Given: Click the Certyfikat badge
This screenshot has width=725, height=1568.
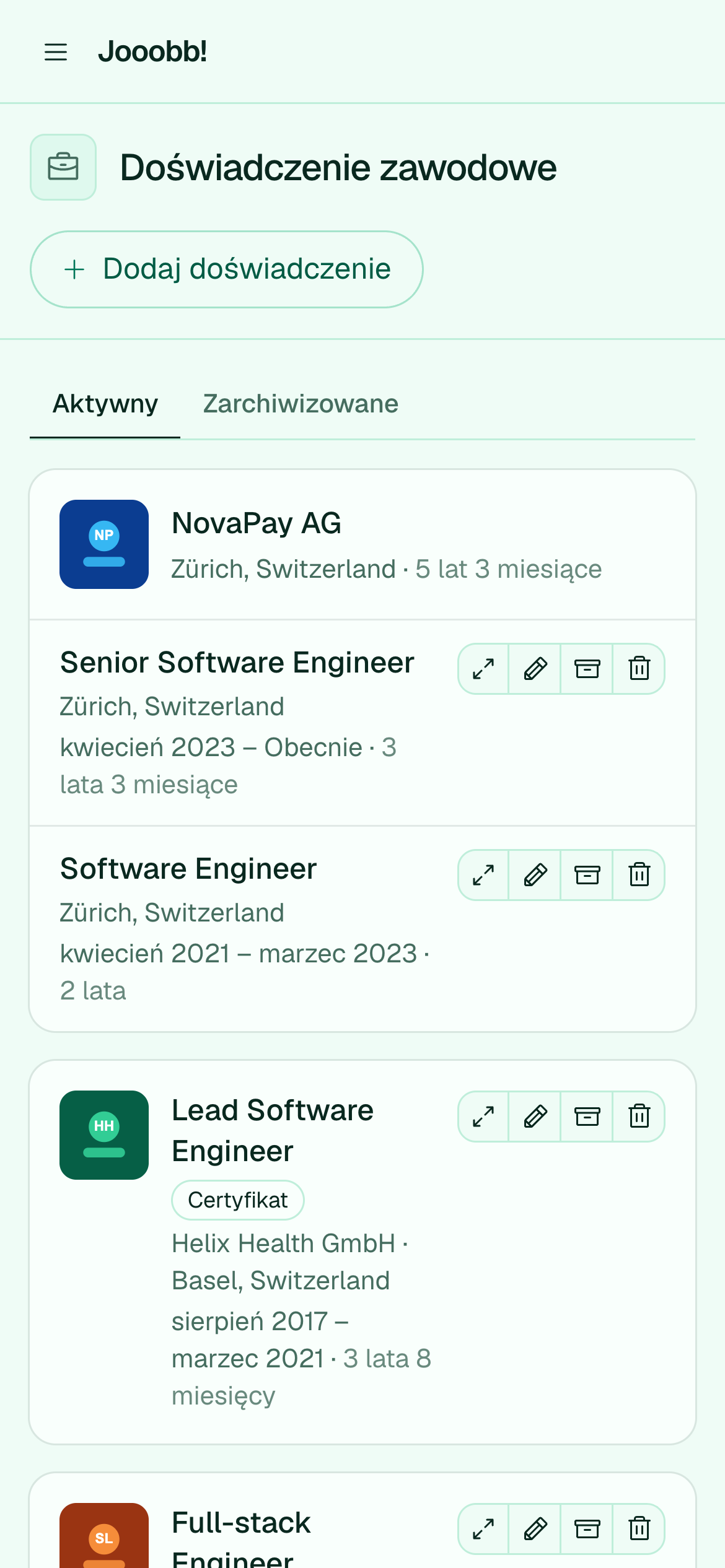Looking at the screenshot, I should pyautogui.click(x=238, y=1200).
